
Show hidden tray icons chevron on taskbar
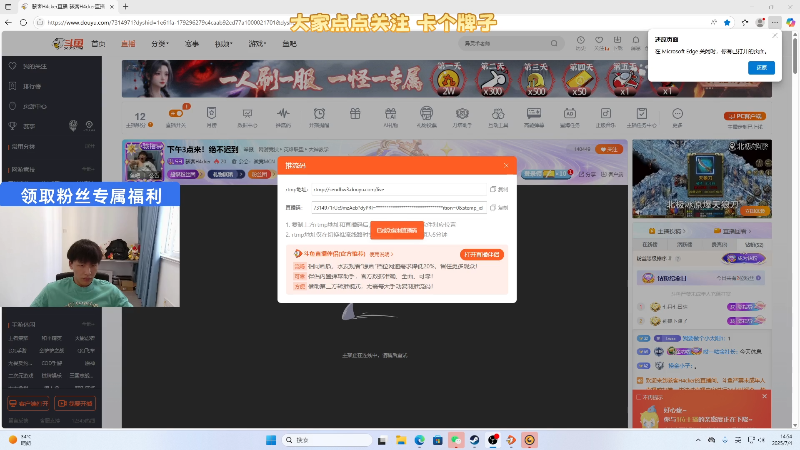pos(697,440)
